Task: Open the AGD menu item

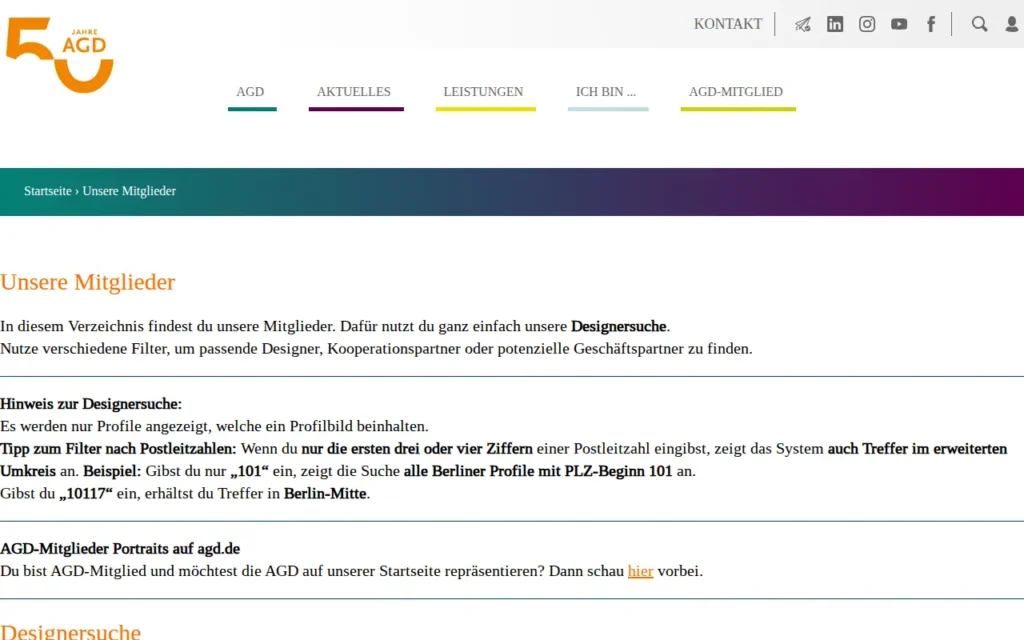Action: pyautogui.click(x=250, y=92)
